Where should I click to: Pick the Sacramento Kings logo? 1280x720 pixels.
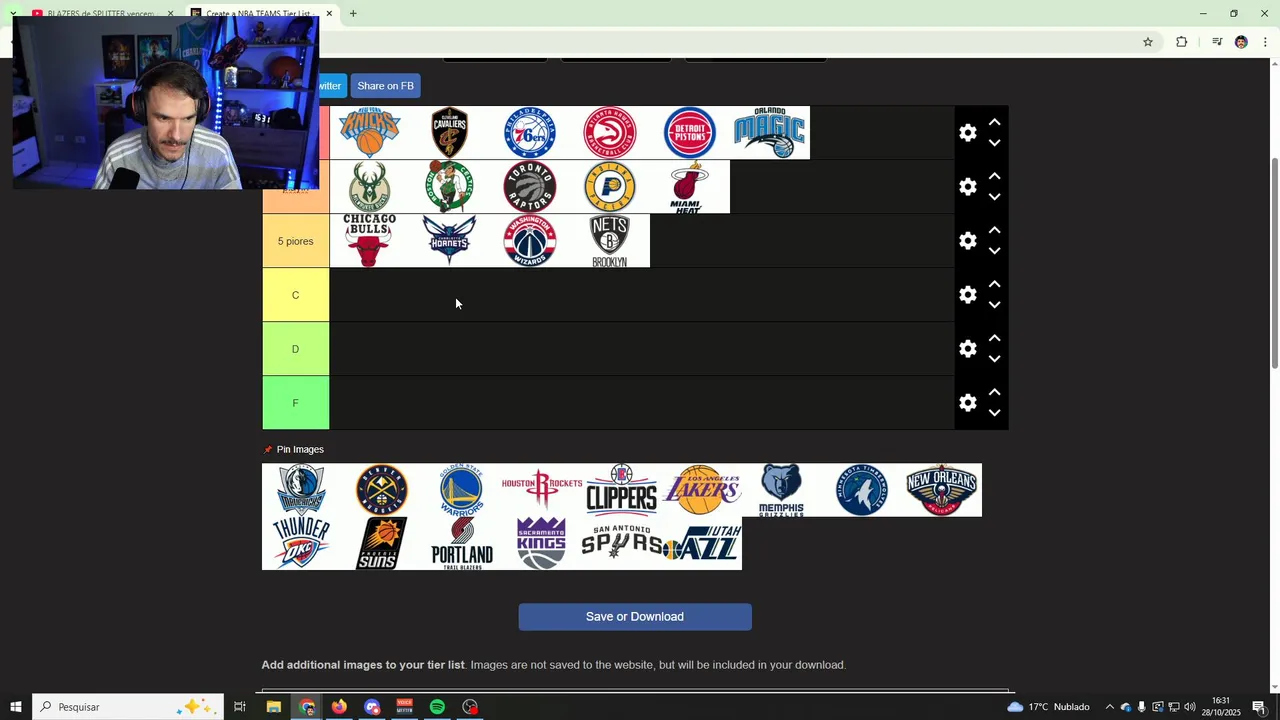coord(542,543)
